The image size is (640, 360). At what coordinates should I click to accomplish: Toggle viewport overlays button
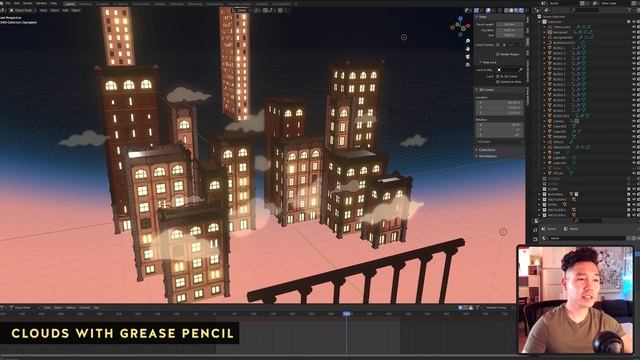pyautogui.click(x=488, y=10)
